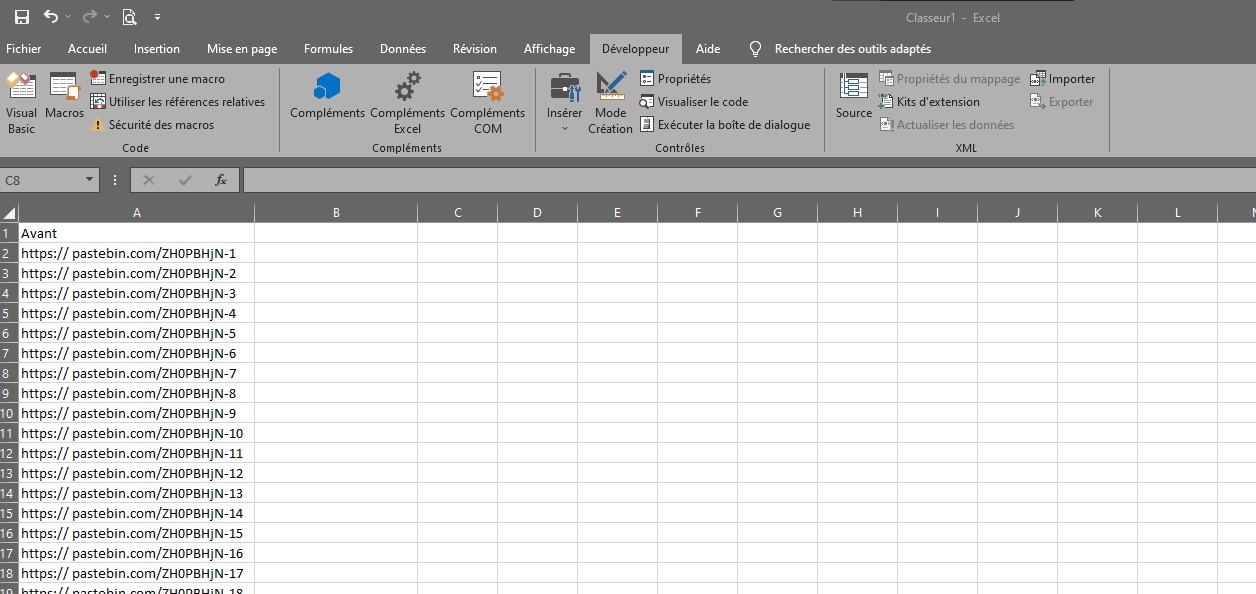Select the cell with pastebin.com/ZH0PBHjN-16
The image size is (1256, 594).
(x=136, y=553)
